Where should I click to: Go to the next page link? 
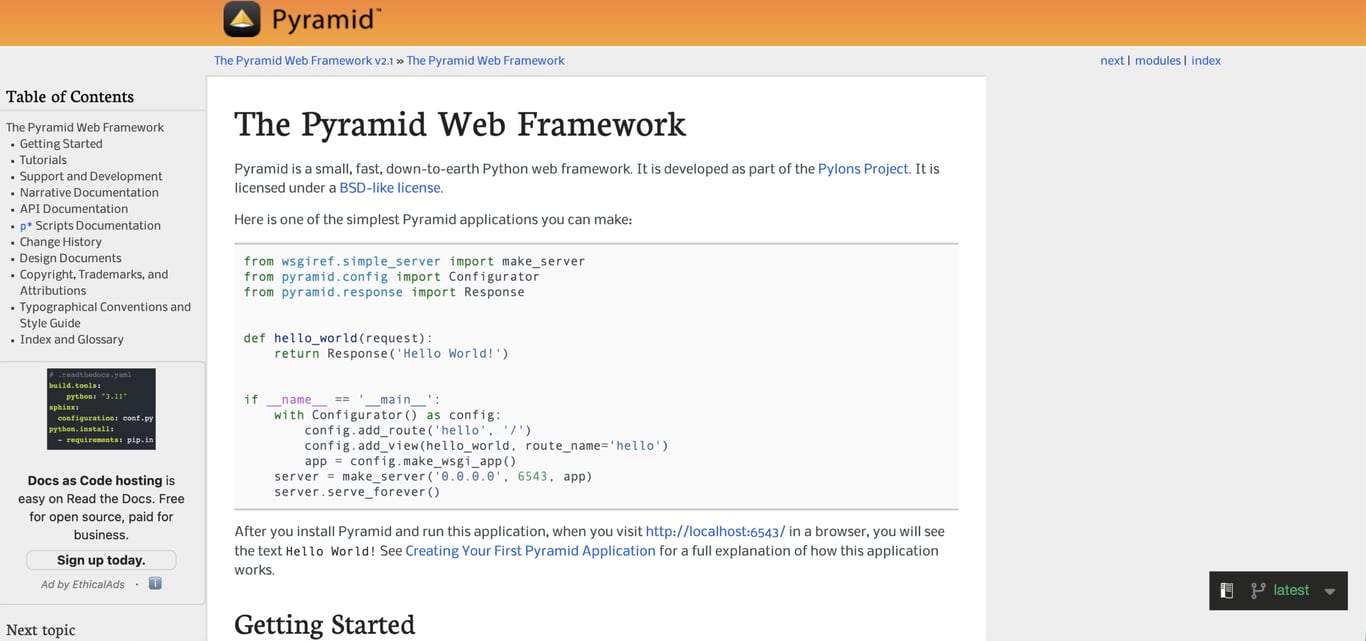pos(1112,61)
